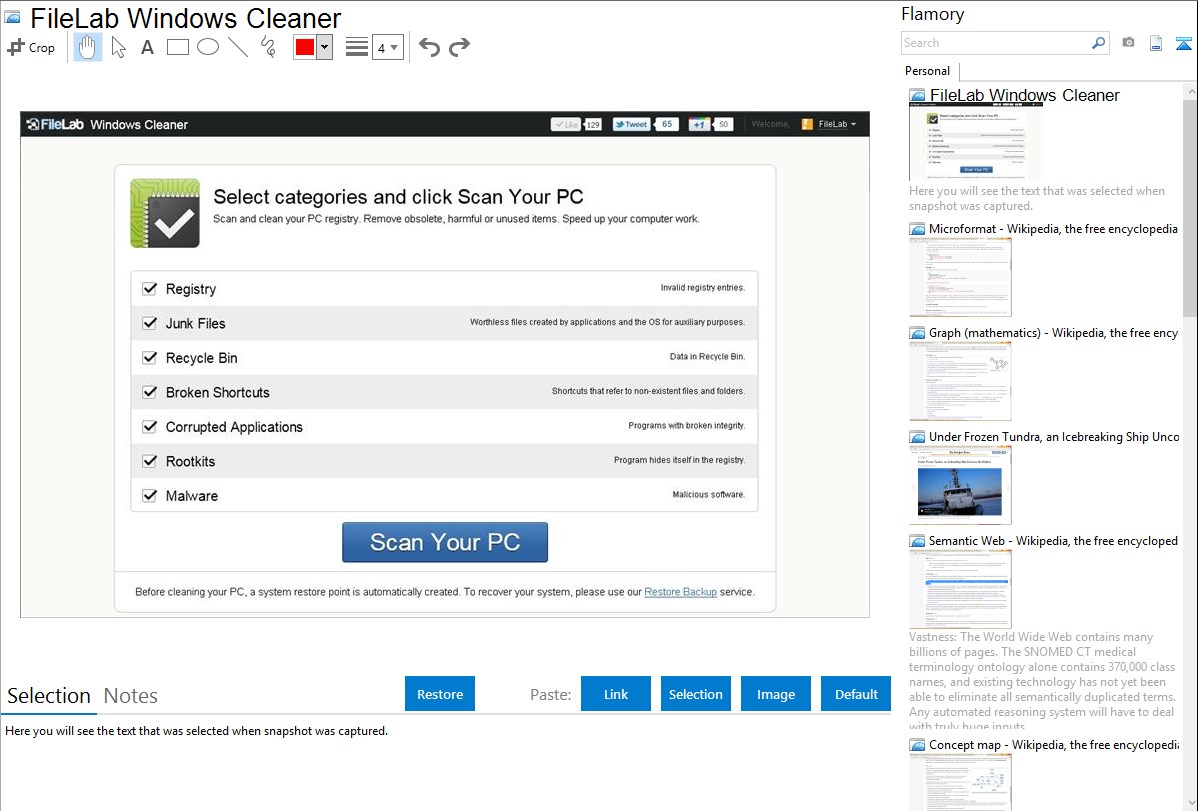Click the line thickness icon

tap(356, 47)
